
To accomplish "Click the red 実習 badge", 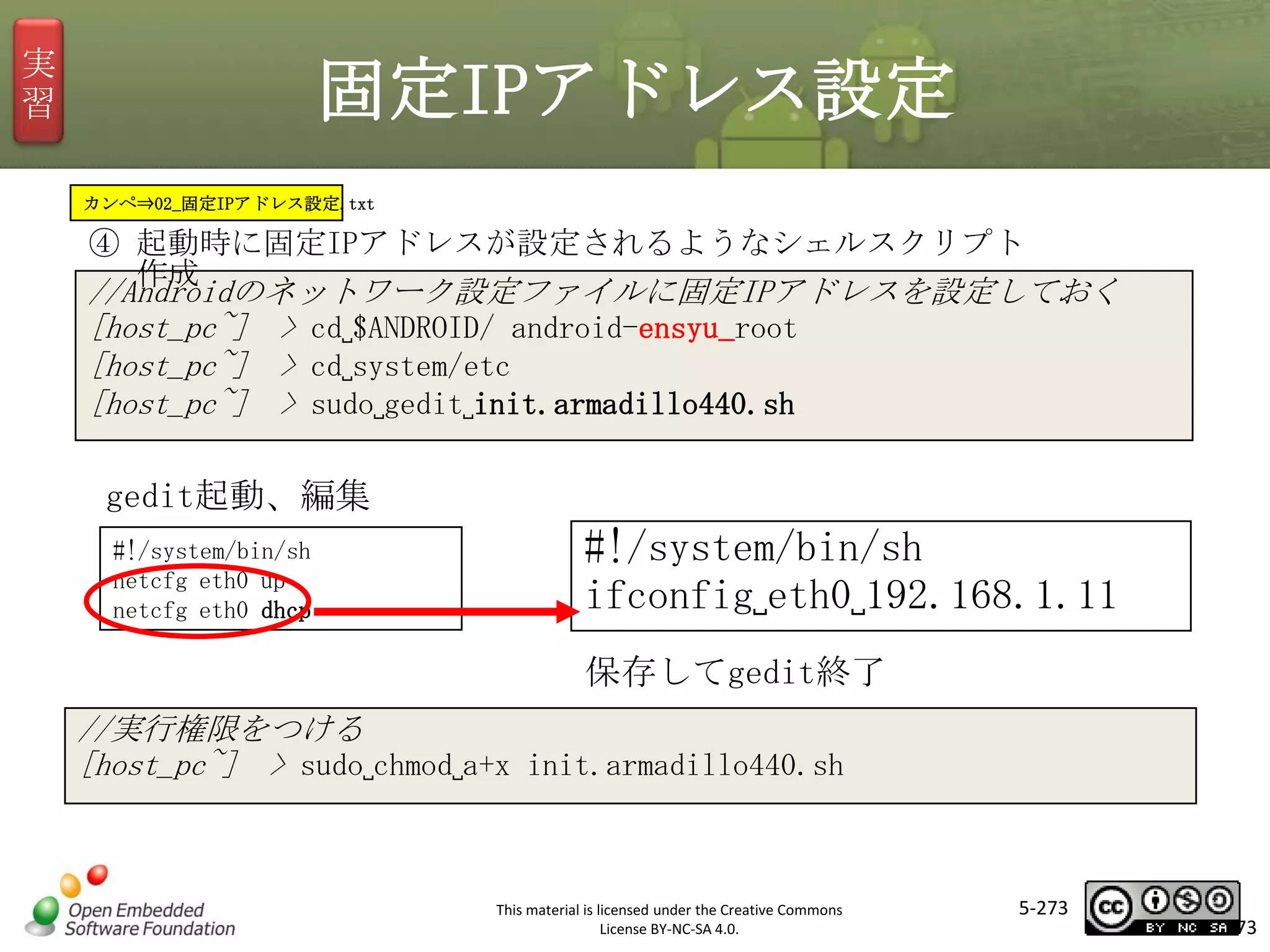I will (38, 81).
